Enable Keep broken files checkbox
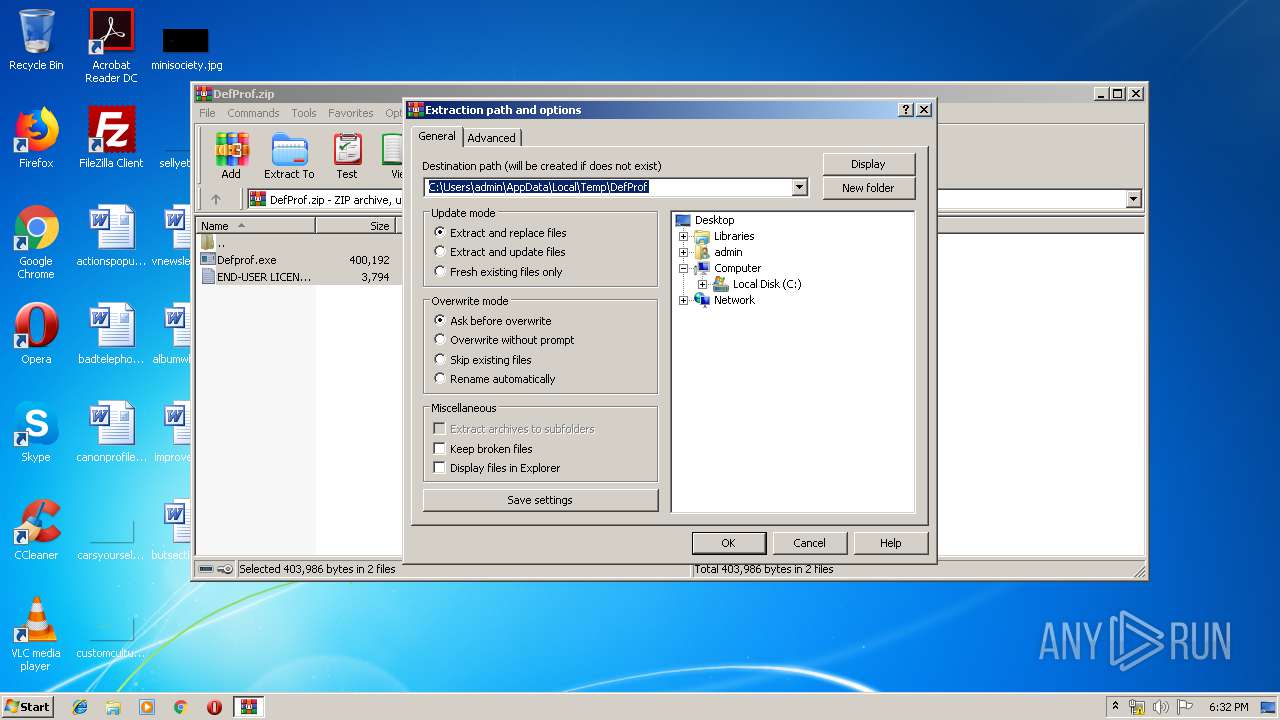This screenshot has width=1280, height=720. click(x=439, y=449)
